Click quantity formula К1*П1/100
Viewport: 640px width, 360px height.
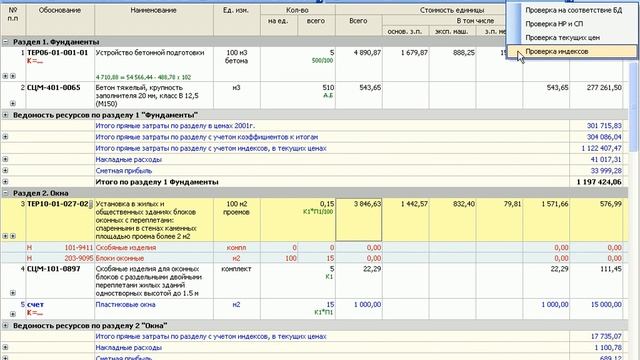coord(318,212)
